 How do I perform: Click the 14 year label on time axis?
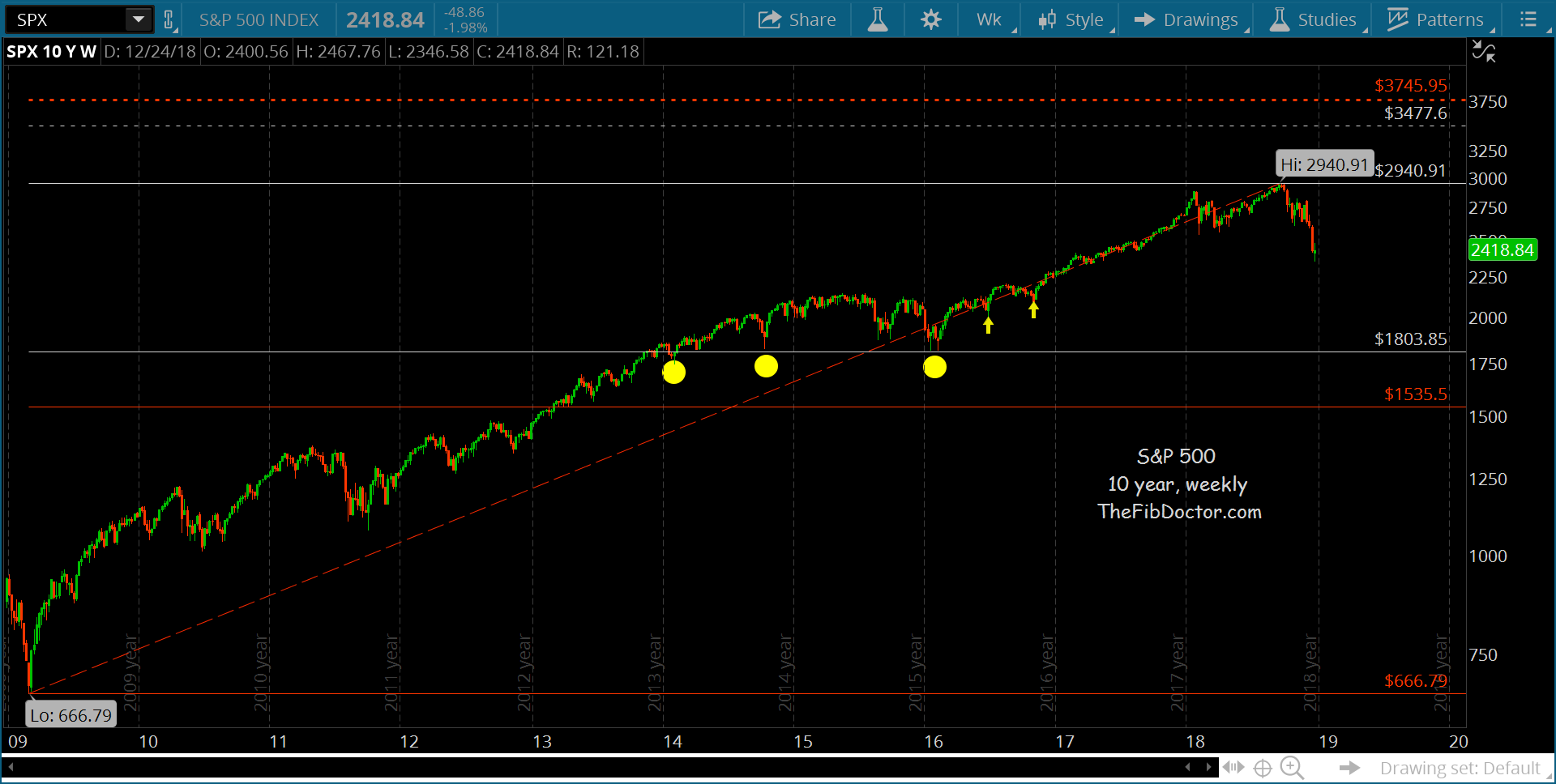[673, 741]
